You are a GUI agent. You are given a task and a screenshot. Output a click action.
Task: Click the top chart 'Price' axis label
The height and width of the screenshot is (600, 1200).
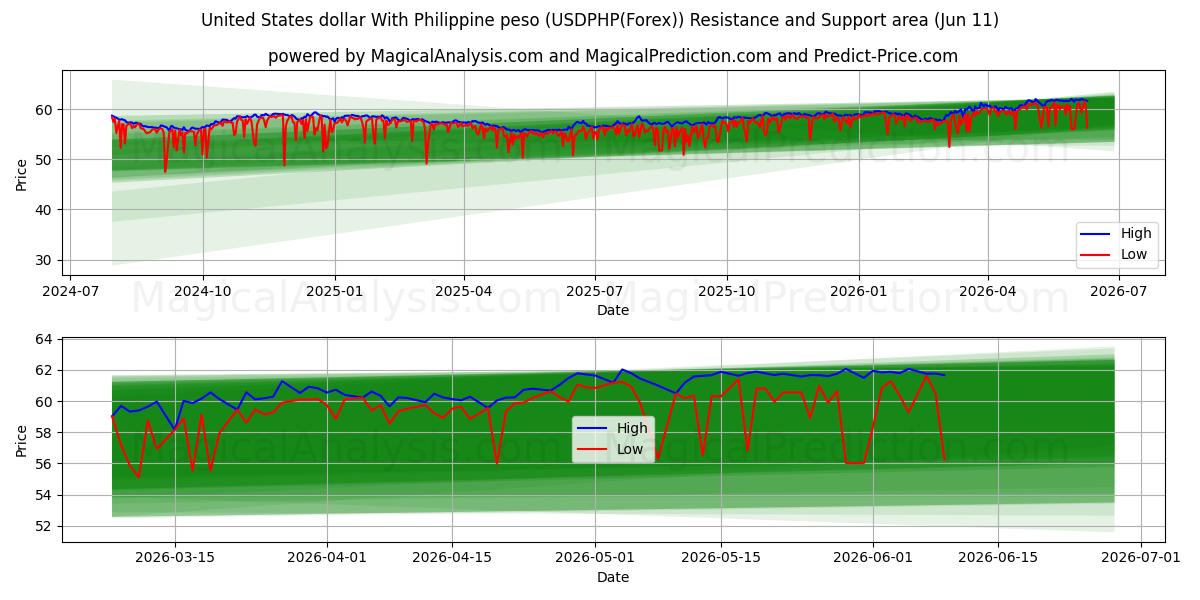click(x=22, y=174)
